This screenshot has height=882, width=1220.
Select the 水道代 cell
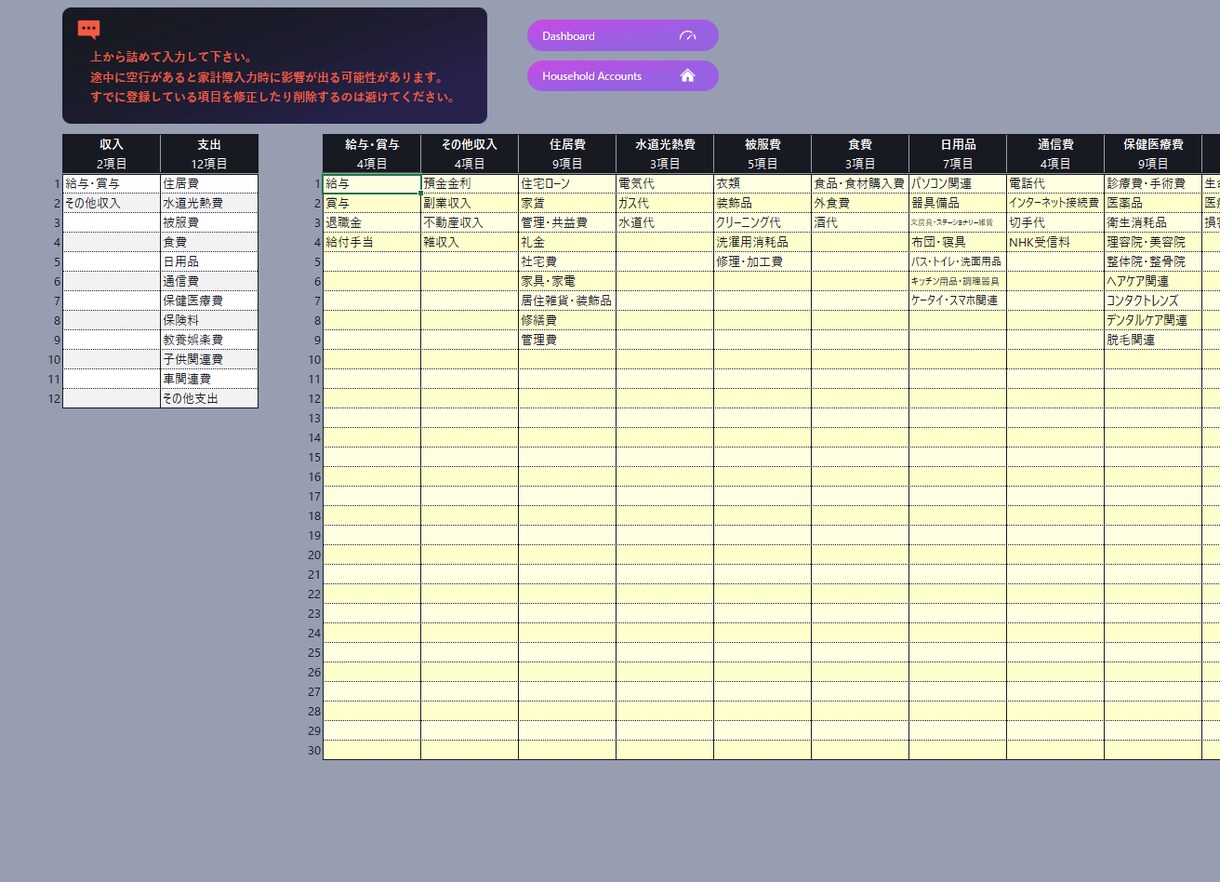click(x=665, y=223)
